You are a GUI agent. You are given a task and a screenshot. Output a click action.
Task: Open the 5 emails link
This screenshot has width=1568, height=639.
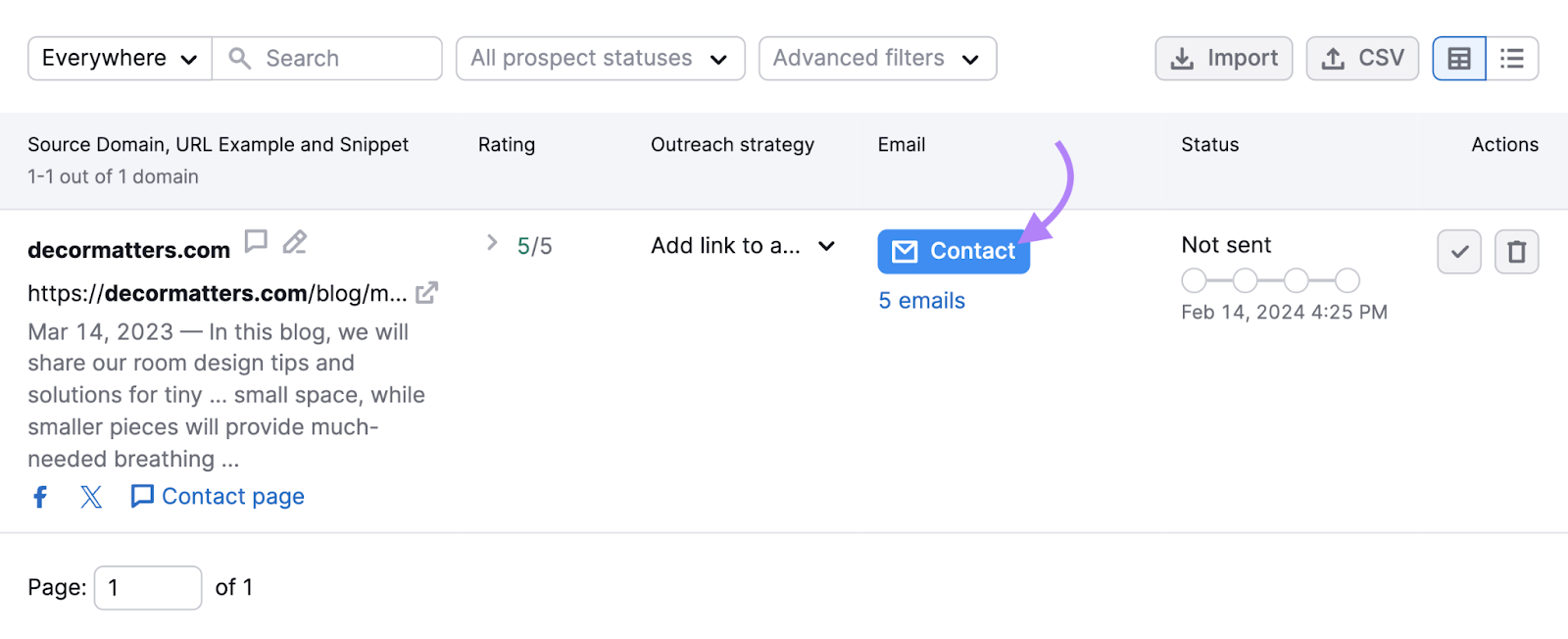[920, 300]
